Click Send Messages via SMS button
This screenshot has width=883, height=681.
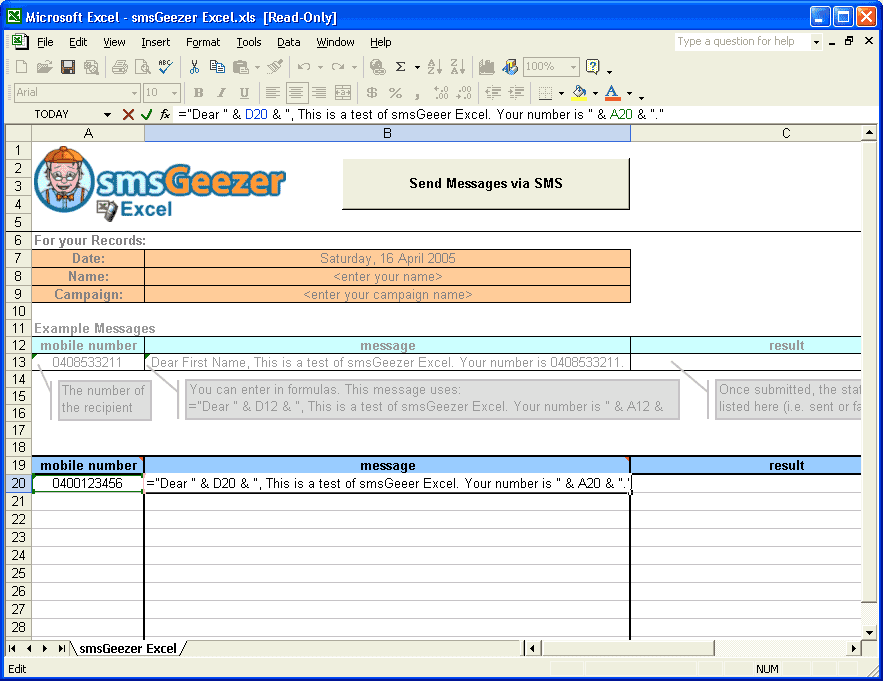[485, 184]
